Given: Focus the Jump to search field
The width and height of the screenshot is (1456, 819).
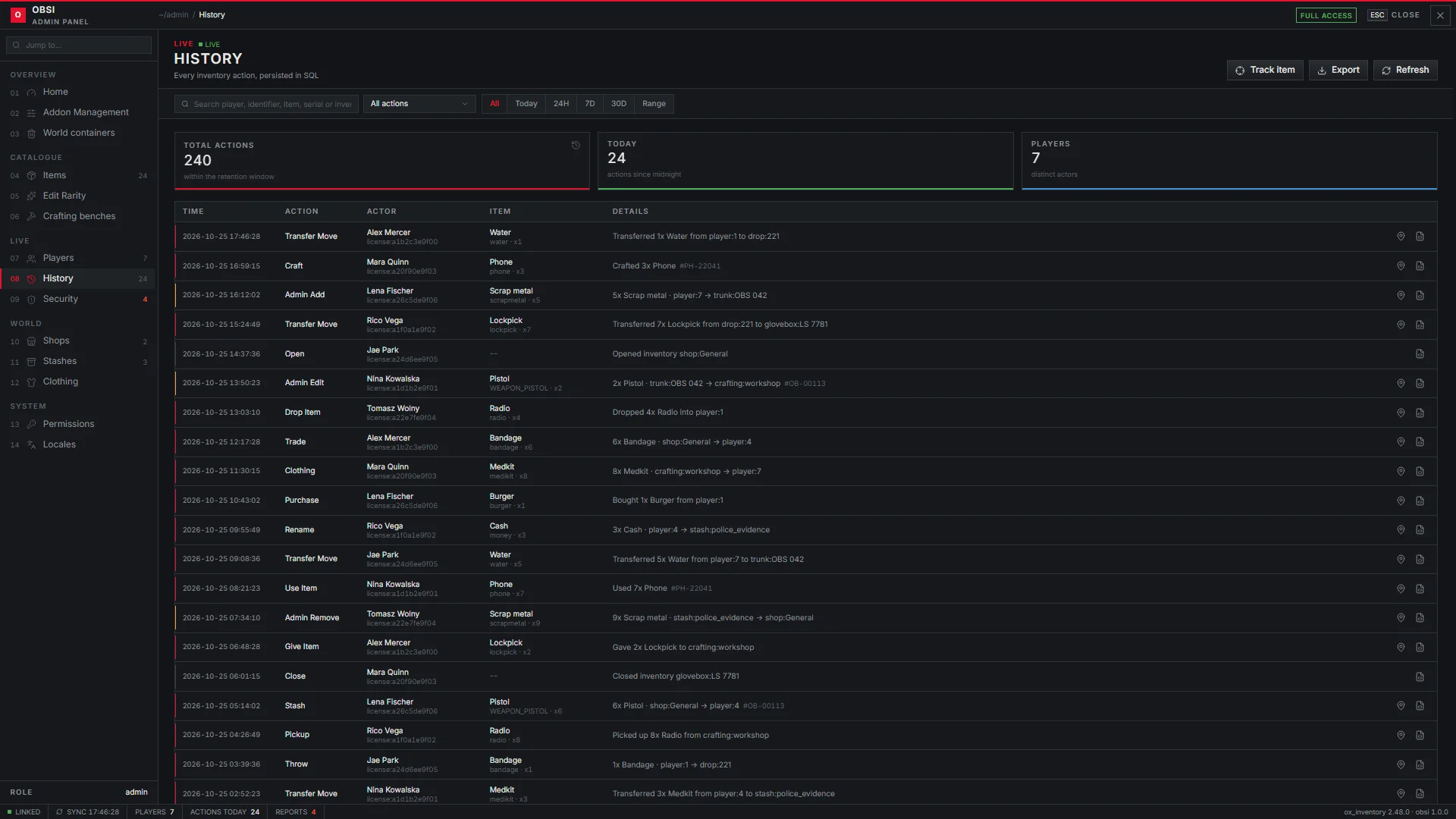Looking at the screenshot, I should [x=79, y=45].
